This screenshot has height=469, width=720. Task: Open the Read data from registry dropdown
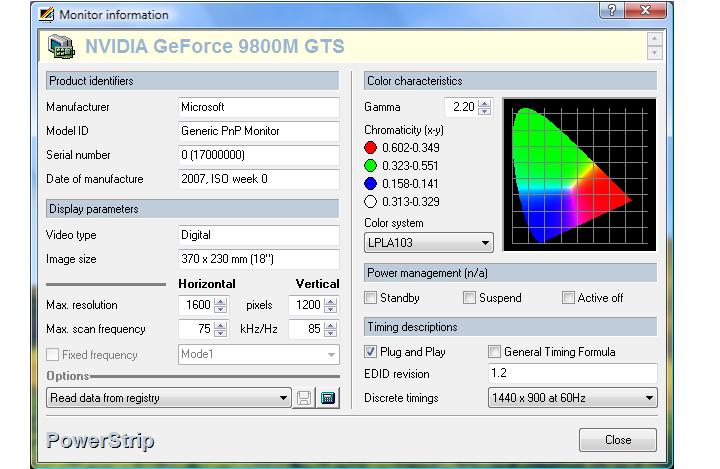point(169,398)
